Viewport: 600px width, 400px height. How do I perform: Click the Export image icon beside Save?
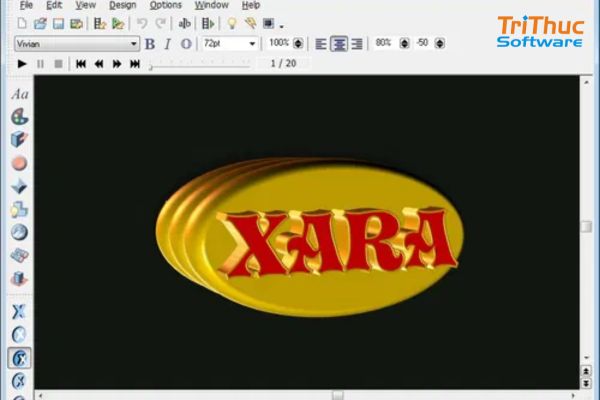[x=77, y=24]
